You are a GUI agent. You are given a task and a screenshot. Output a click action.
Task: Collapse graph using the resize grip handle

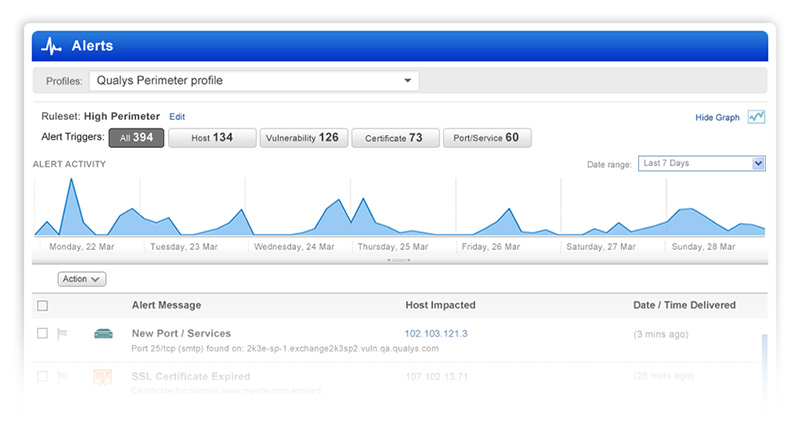point(399,260)
